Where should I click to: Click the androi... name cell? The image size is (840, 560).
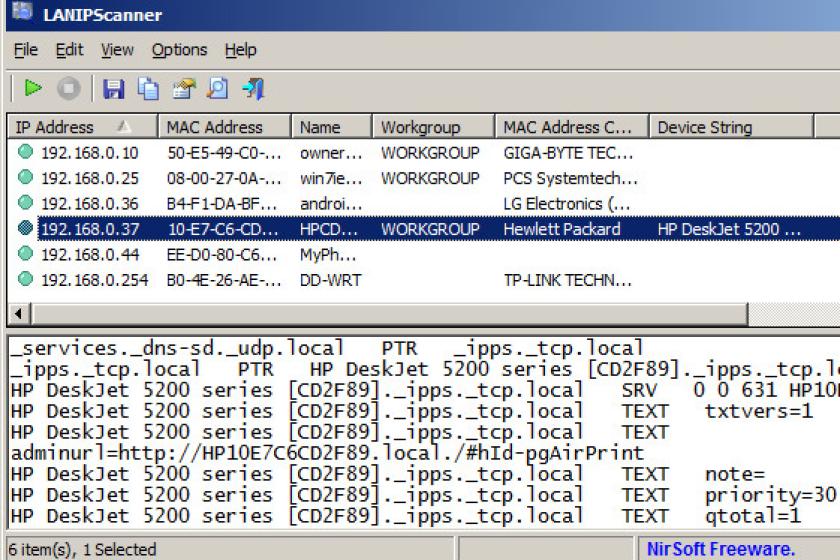pyautogui.click(x=331, y=204)
